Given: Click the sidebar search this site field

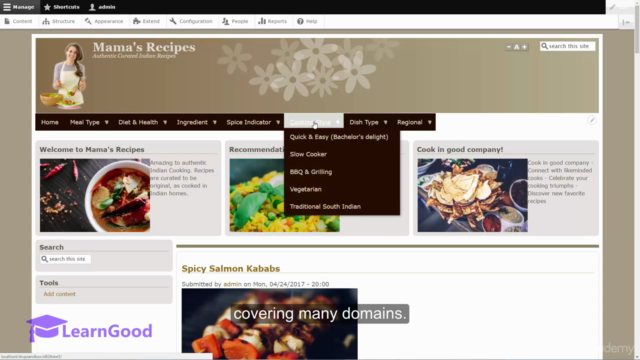Looking at the screenshot, I should (65, 259).
